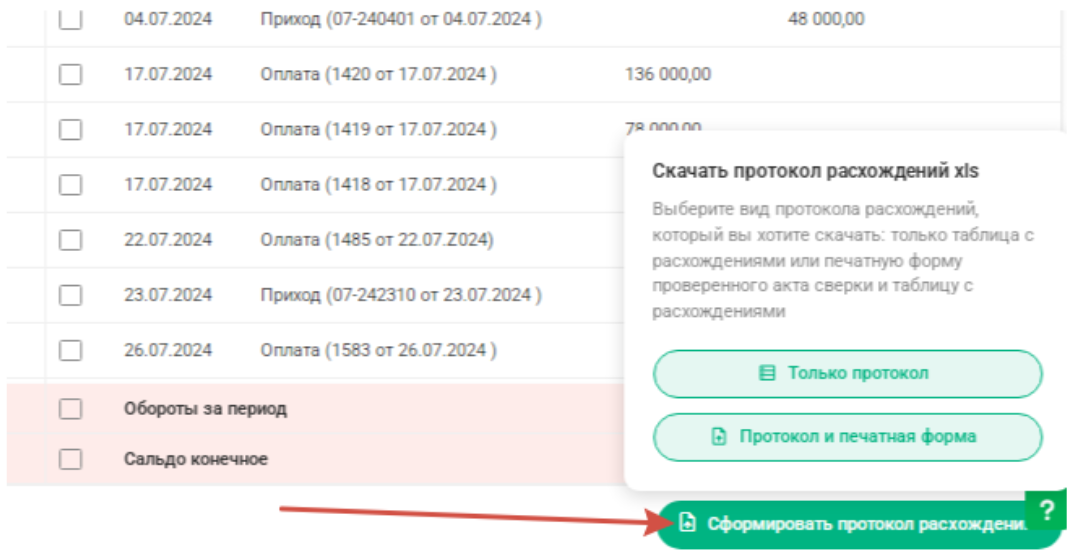Click text Оплата (1419 от 17.07.2024)
Image resolution: width=1071 pixels, height=559 pixels.
point(378,129)
